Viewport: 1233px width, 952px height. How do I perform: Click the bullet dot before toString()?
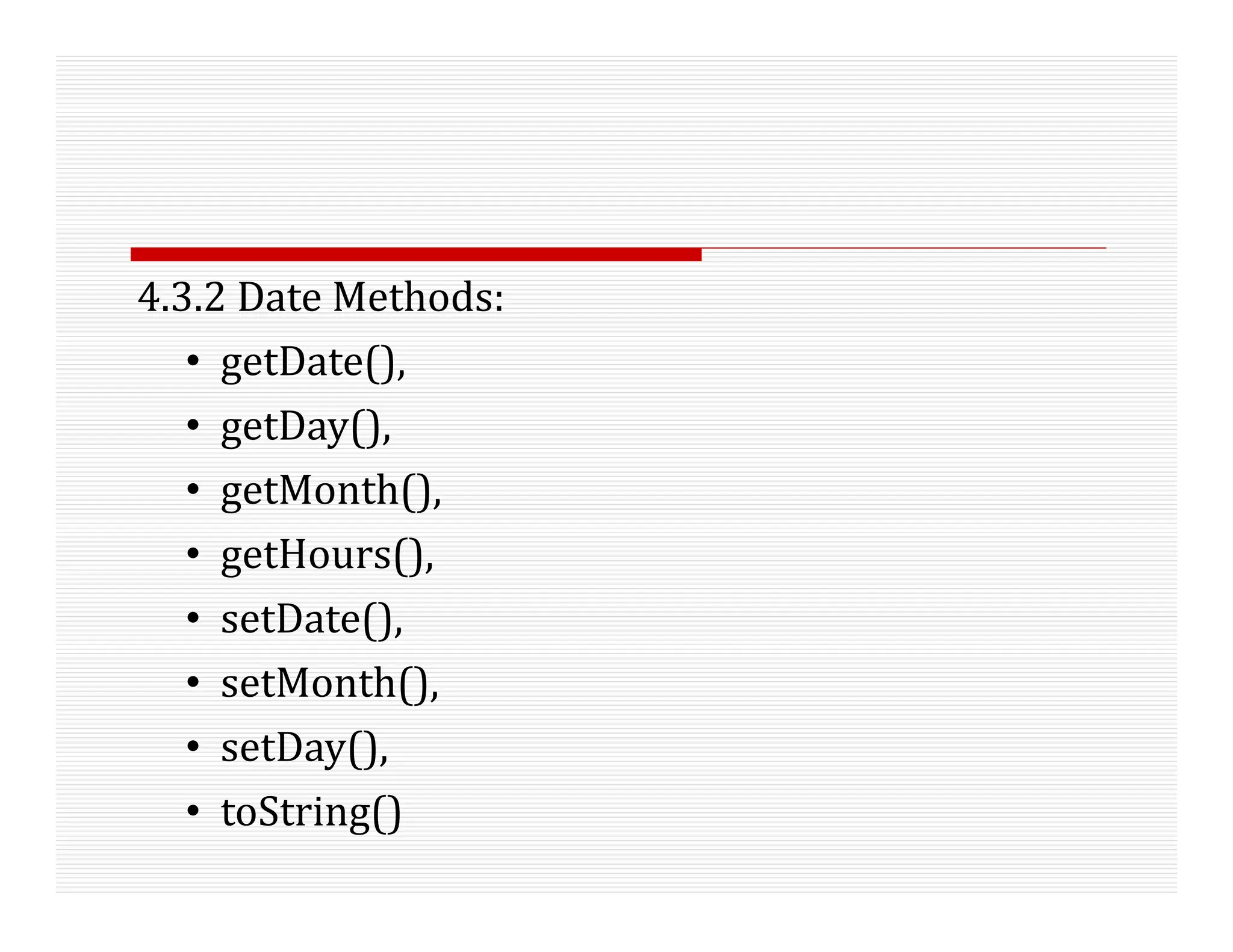coord(193,811)
